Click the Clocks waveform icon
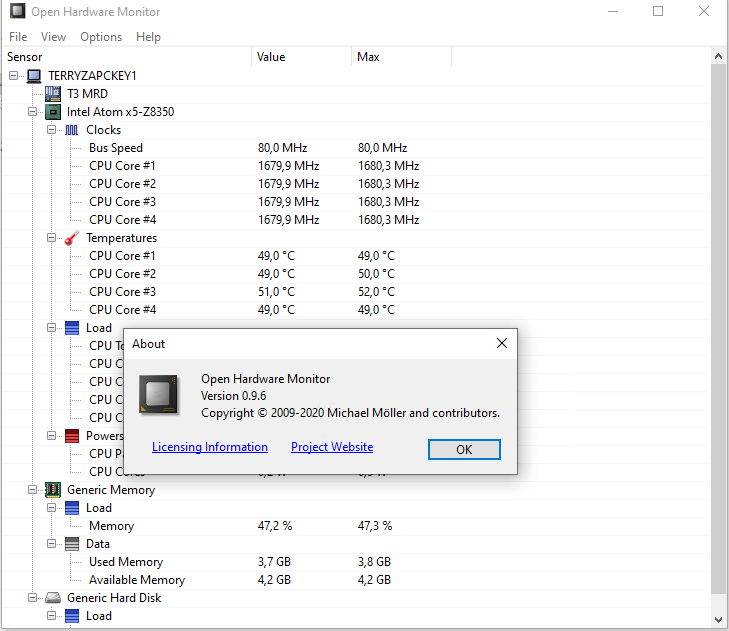The width and height of the screenshot is (729, 631). pos(72,130)
